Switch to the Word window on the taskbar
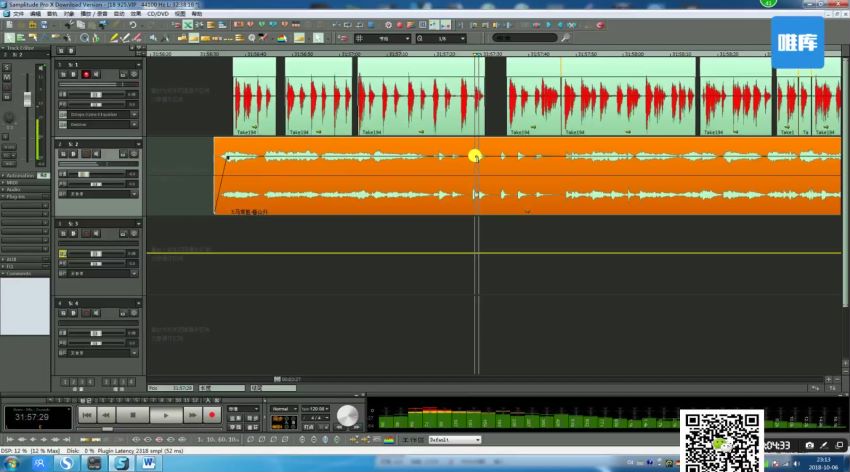Viewport: 850px width, 472px height. 148,463
